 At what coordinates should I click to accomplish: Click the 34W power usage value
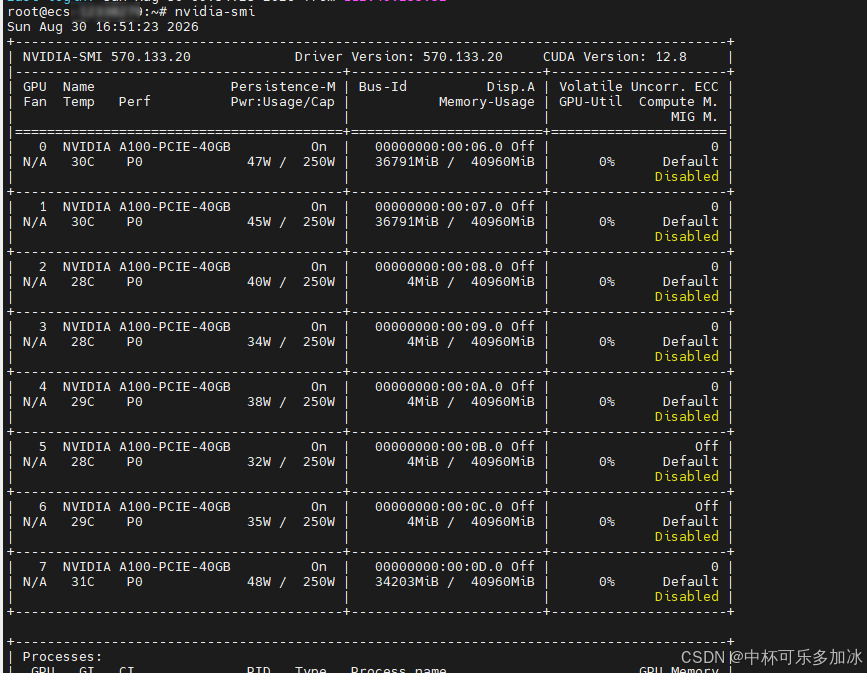tap(259, 342)
